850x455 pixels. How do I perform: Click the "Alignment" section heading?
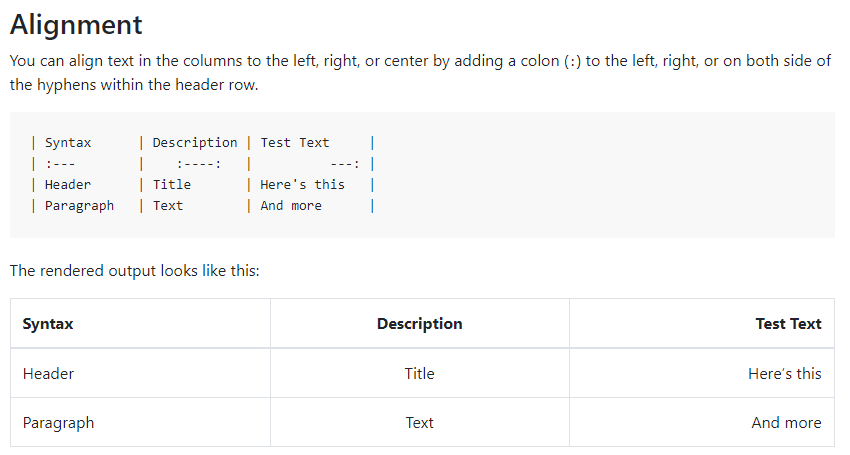76,24
